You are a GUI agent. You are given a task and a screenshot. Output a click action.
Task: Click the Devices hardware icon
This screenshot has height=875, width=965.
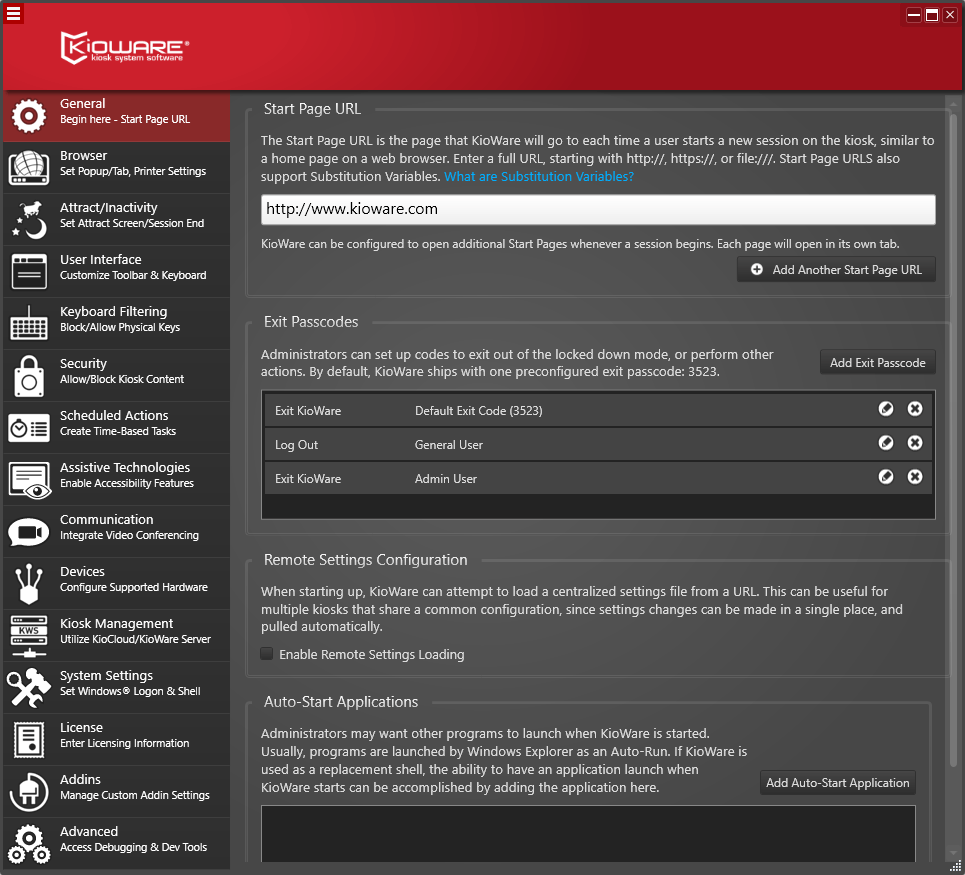coord(29,584)
